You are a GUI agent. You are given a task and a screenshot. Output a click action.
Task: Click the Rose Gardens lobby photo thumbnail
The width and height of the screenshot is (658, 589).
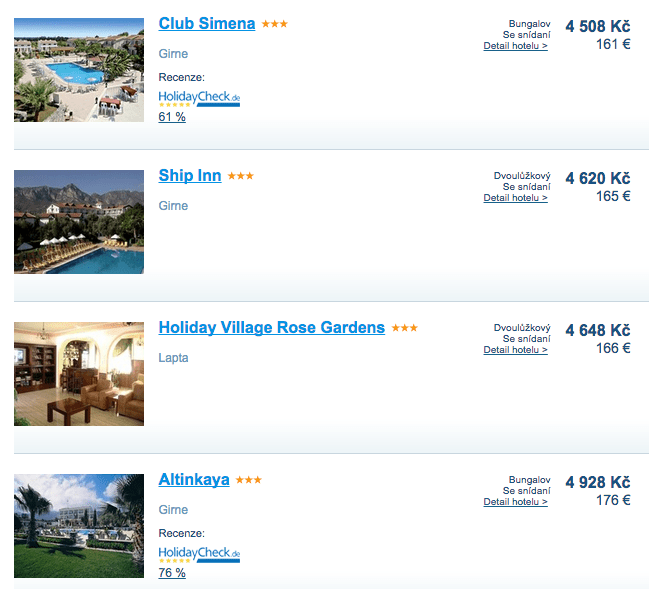[x=79, y=374]
